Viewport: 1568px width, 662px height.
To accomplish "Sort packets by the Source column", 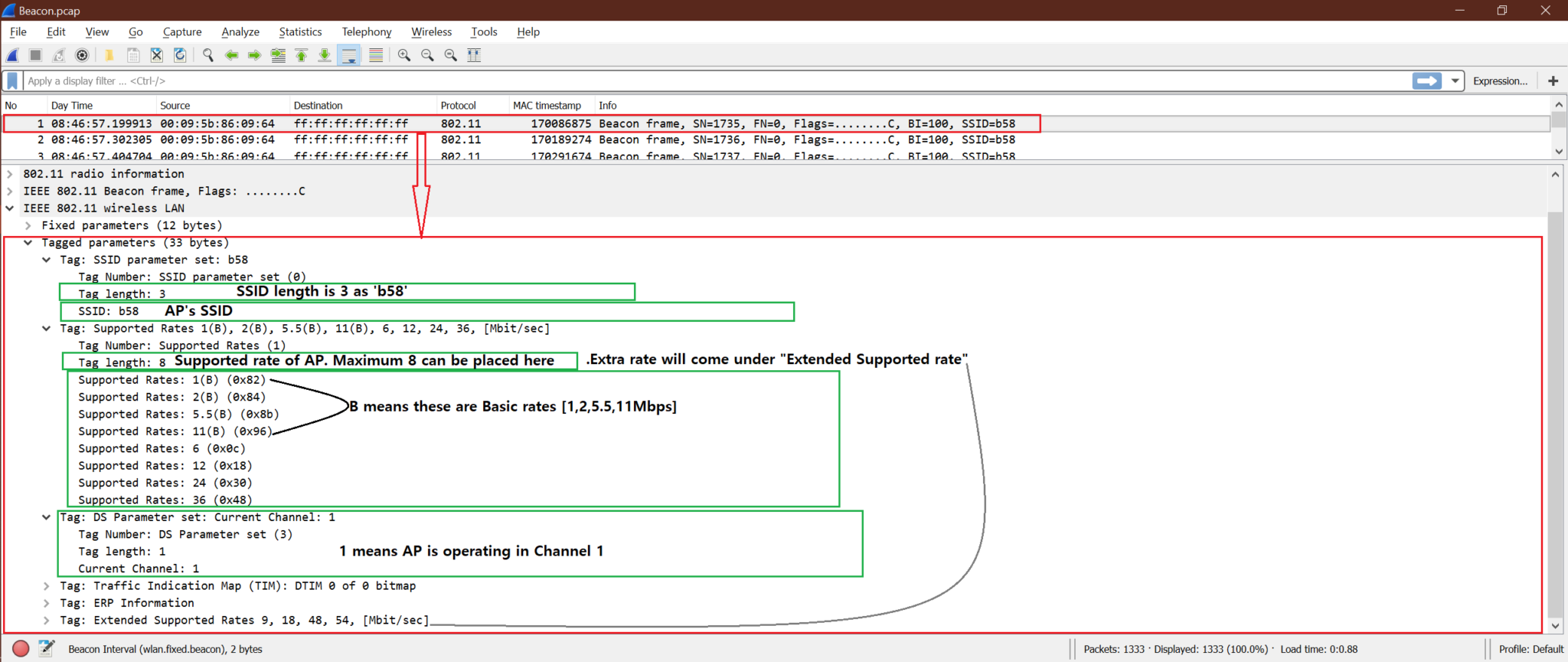I will (x=222, y=106).
